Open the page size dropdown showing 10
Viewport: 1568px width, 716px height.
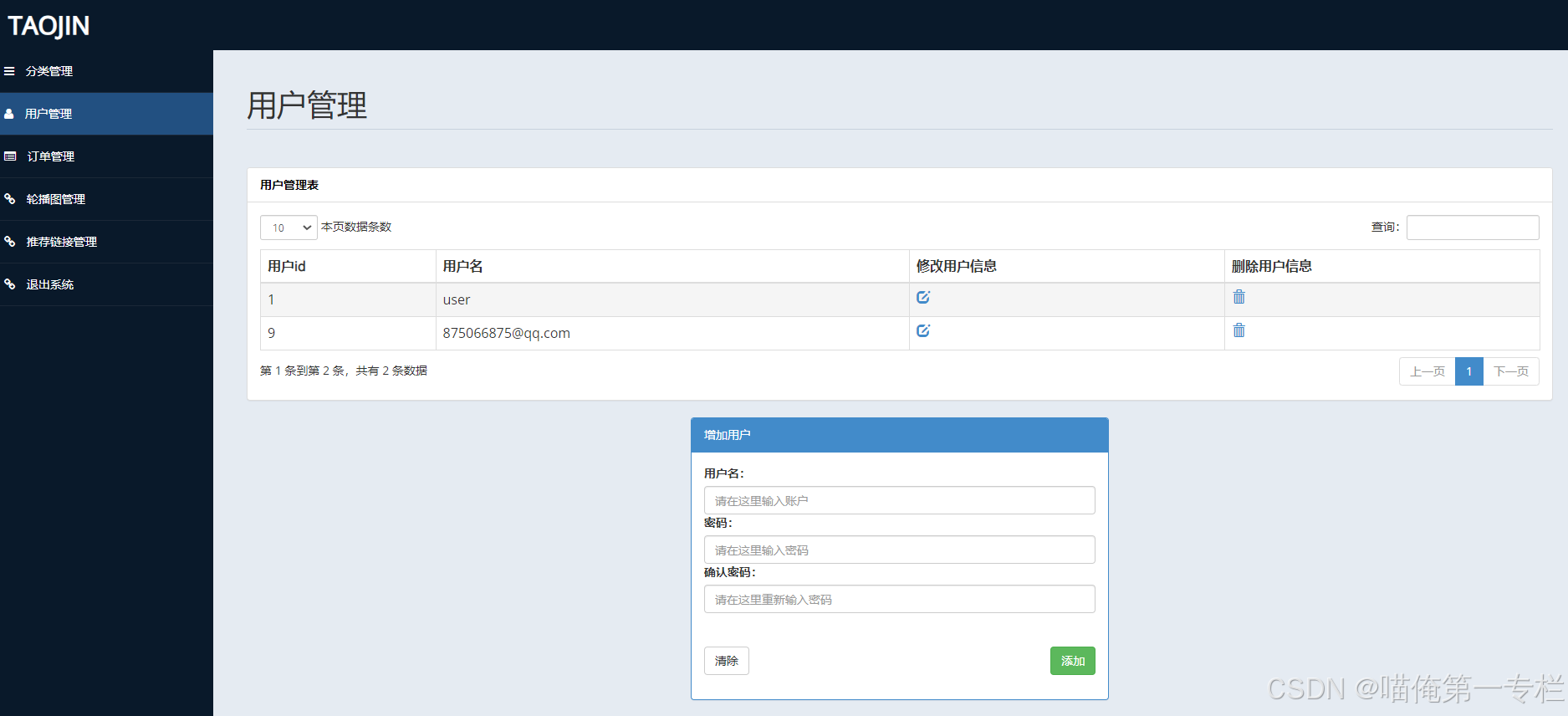click(289, 228)
